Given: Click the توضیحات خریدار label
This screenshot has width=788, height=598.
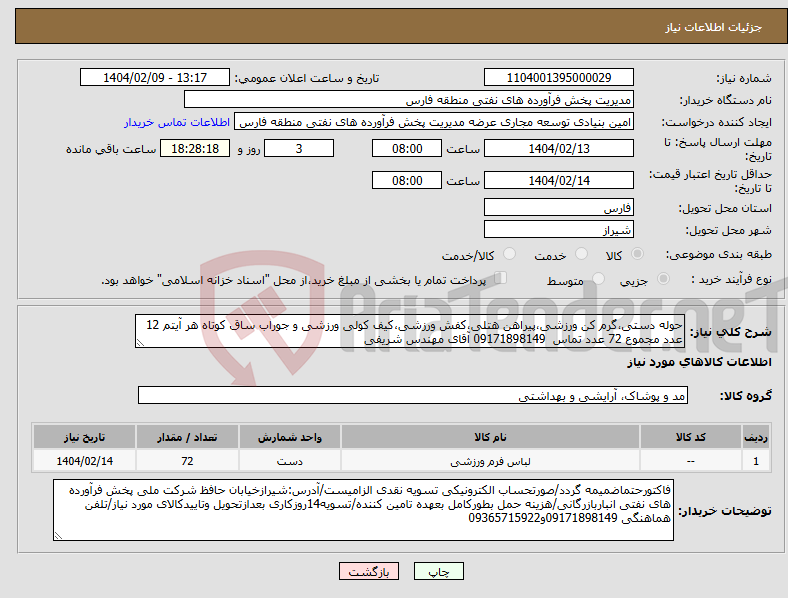Looking at the screenshot, I should (725, 511).
